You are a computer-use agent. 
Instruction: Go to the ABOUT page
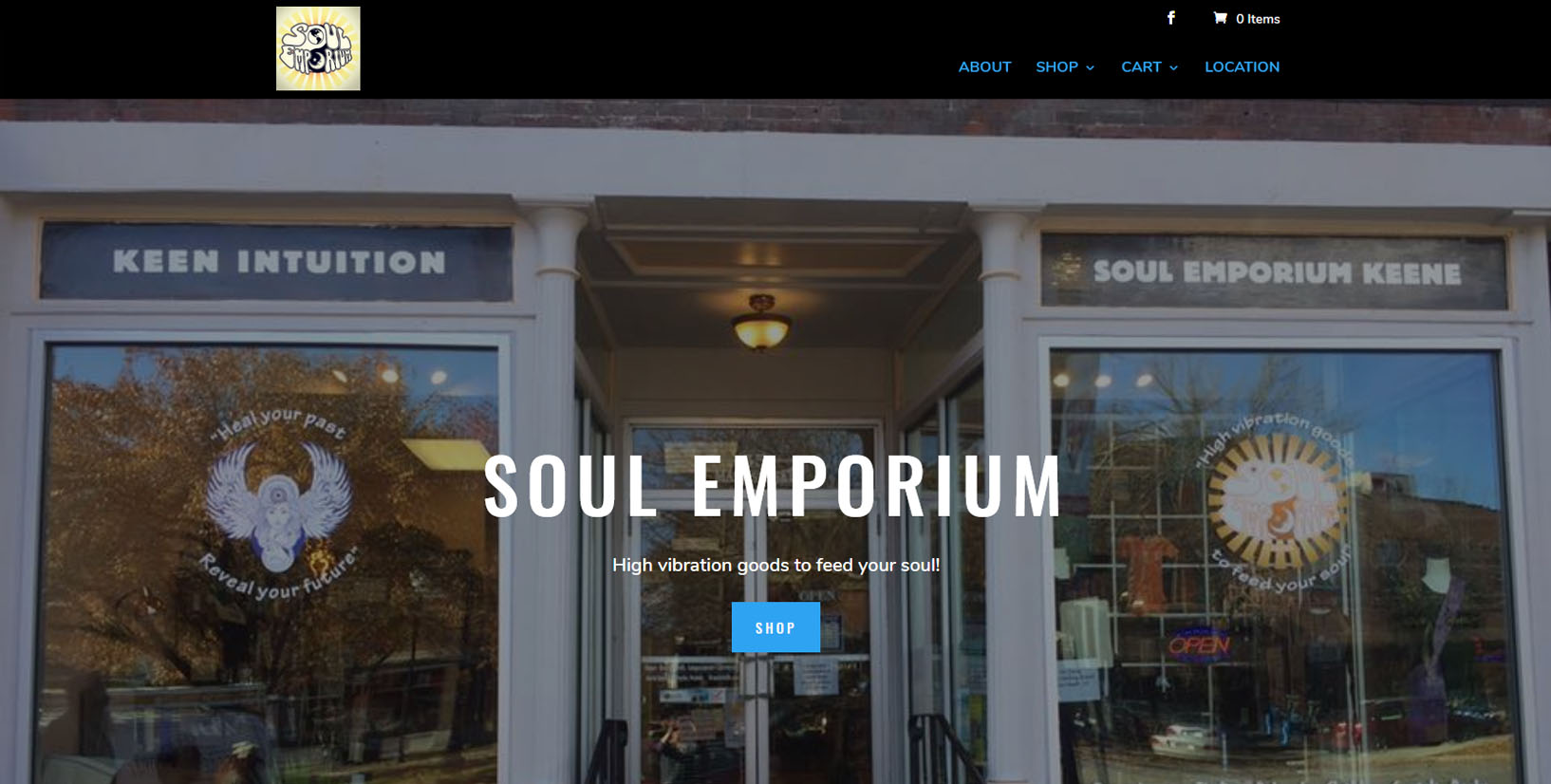984,67
